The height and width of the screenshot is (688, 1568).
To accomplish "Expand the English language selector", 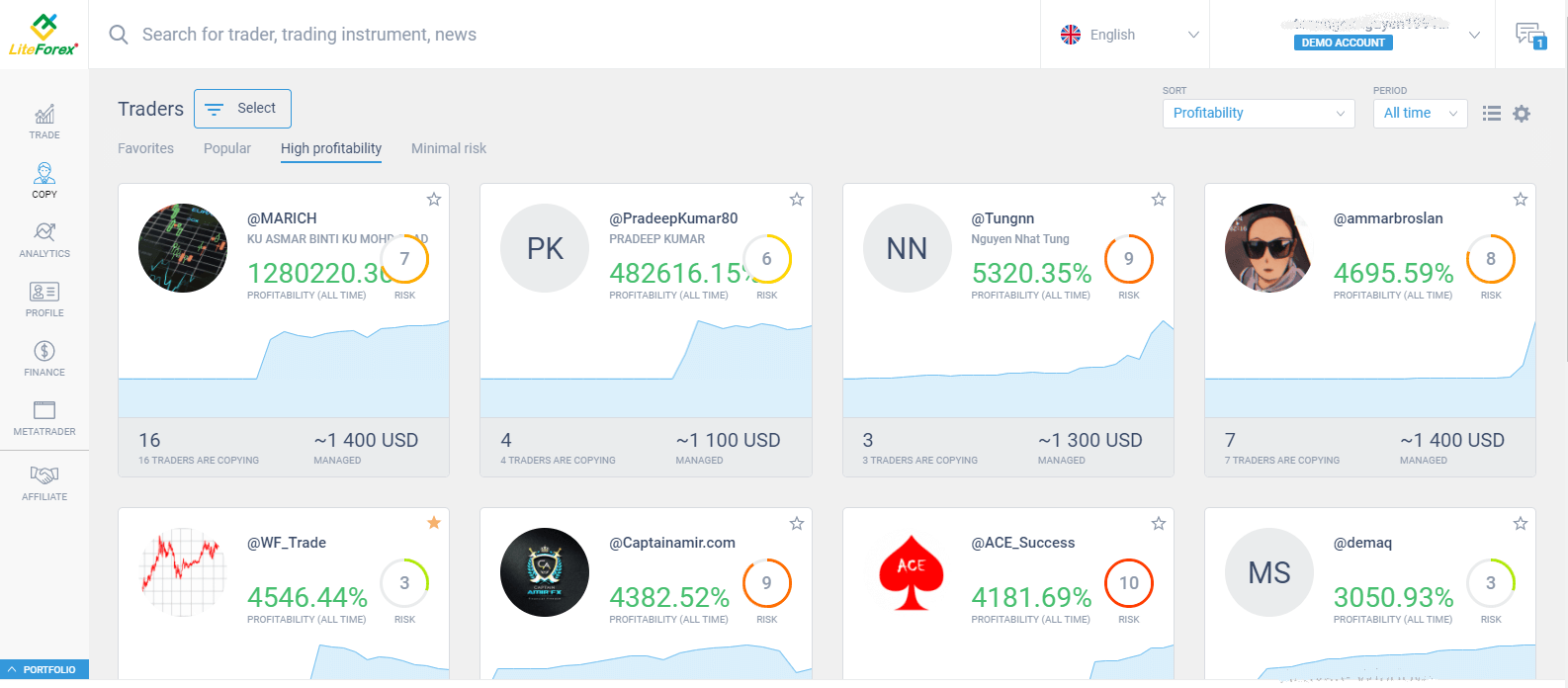I will [1128, 35].
